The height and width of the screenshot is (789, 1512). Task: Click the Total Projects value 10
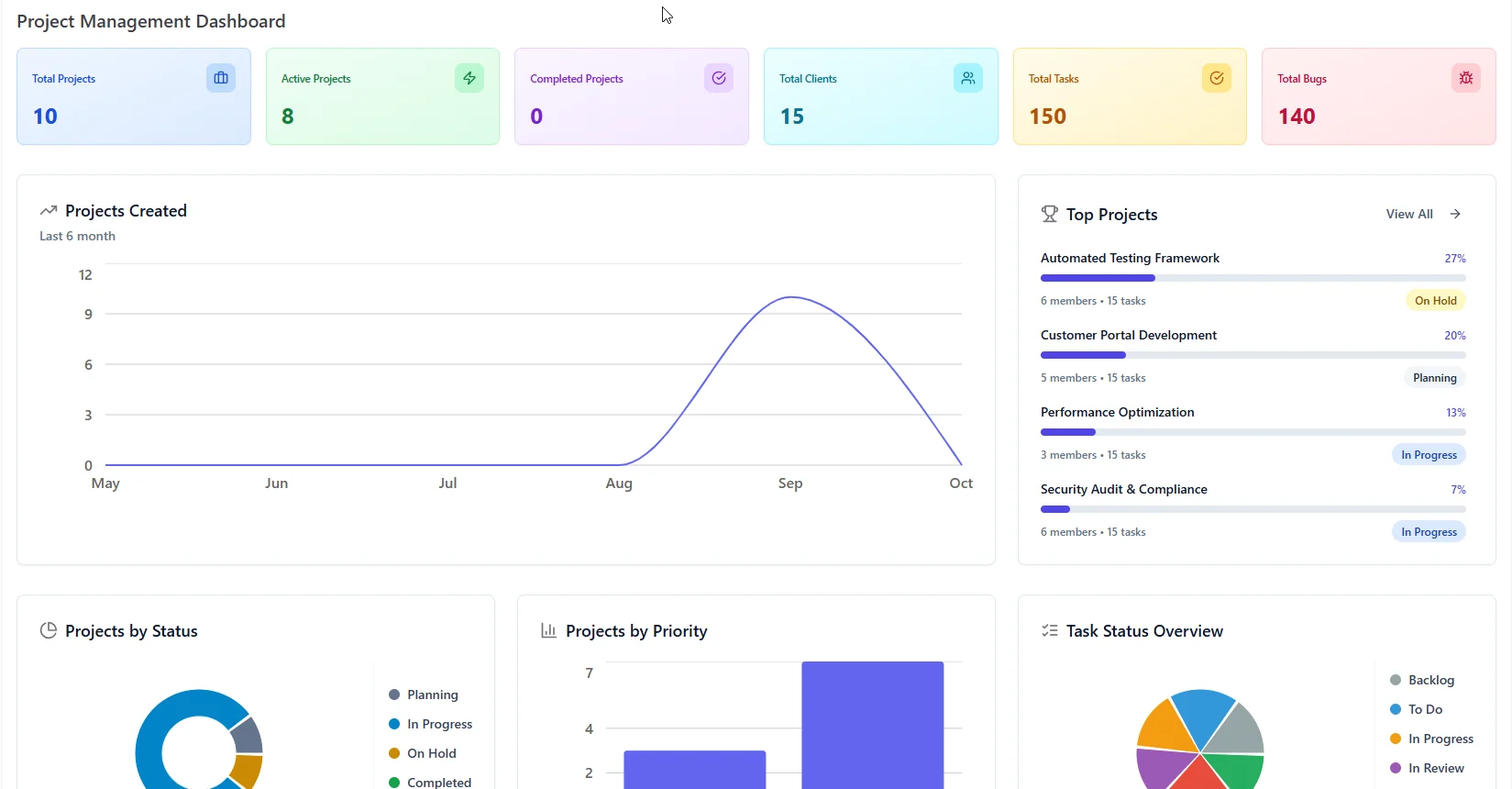point(45,117)
